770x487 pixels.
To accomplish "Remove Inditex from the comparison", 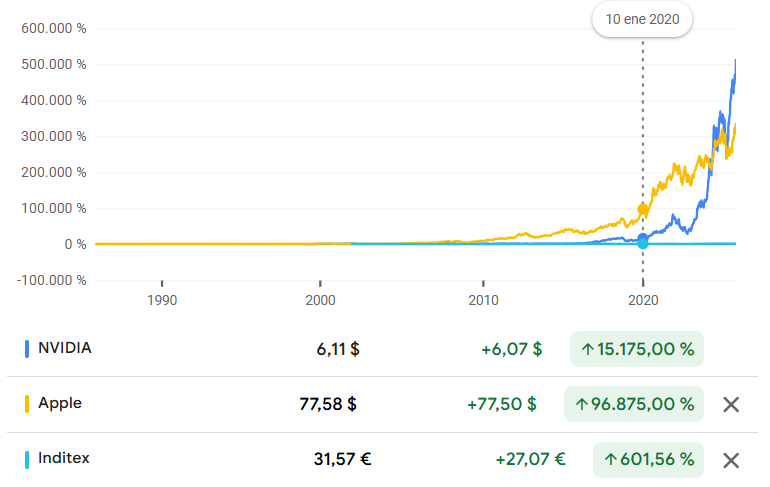I will tap(731, 460).
